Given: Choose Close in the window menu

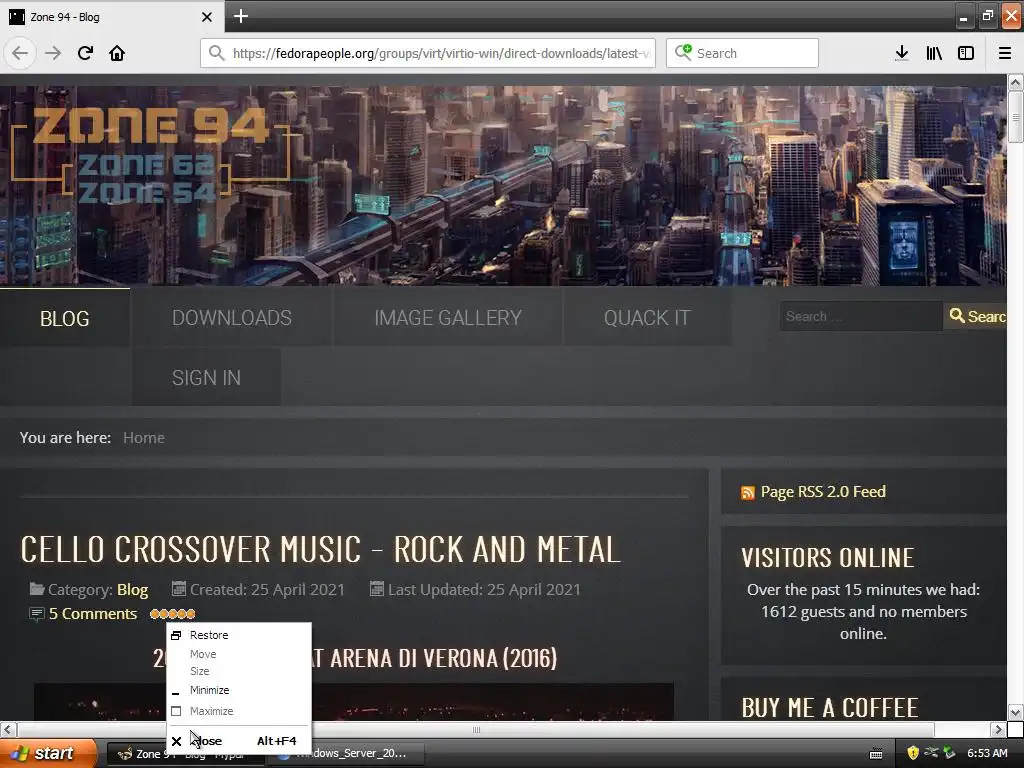Looking at the screenshot, I should 239,741.
